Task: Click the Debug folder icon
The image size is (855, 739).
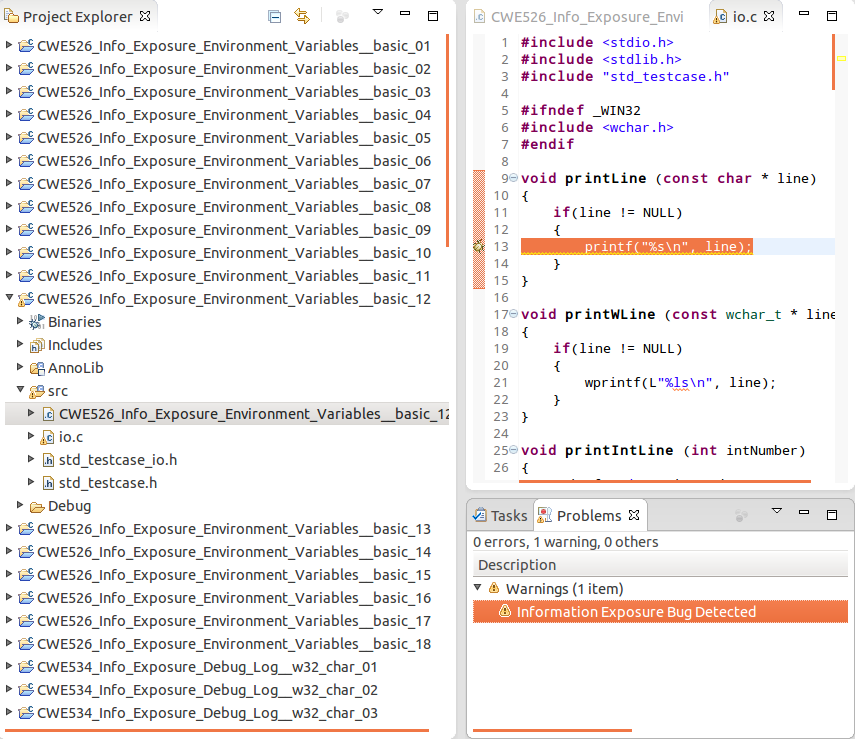Action: tap(37, 507)
